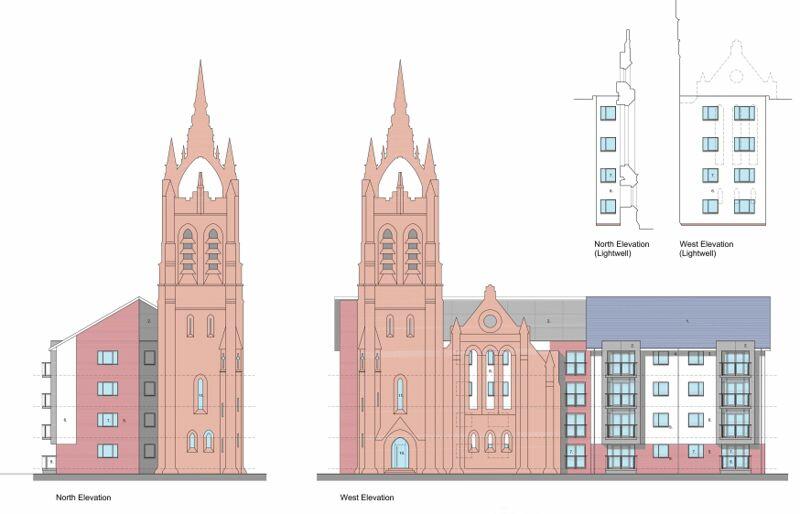This screenshot has height=514, width=800.
Task: Click the spire tip of the West Elevation tower
Action: tap(400, 64)
